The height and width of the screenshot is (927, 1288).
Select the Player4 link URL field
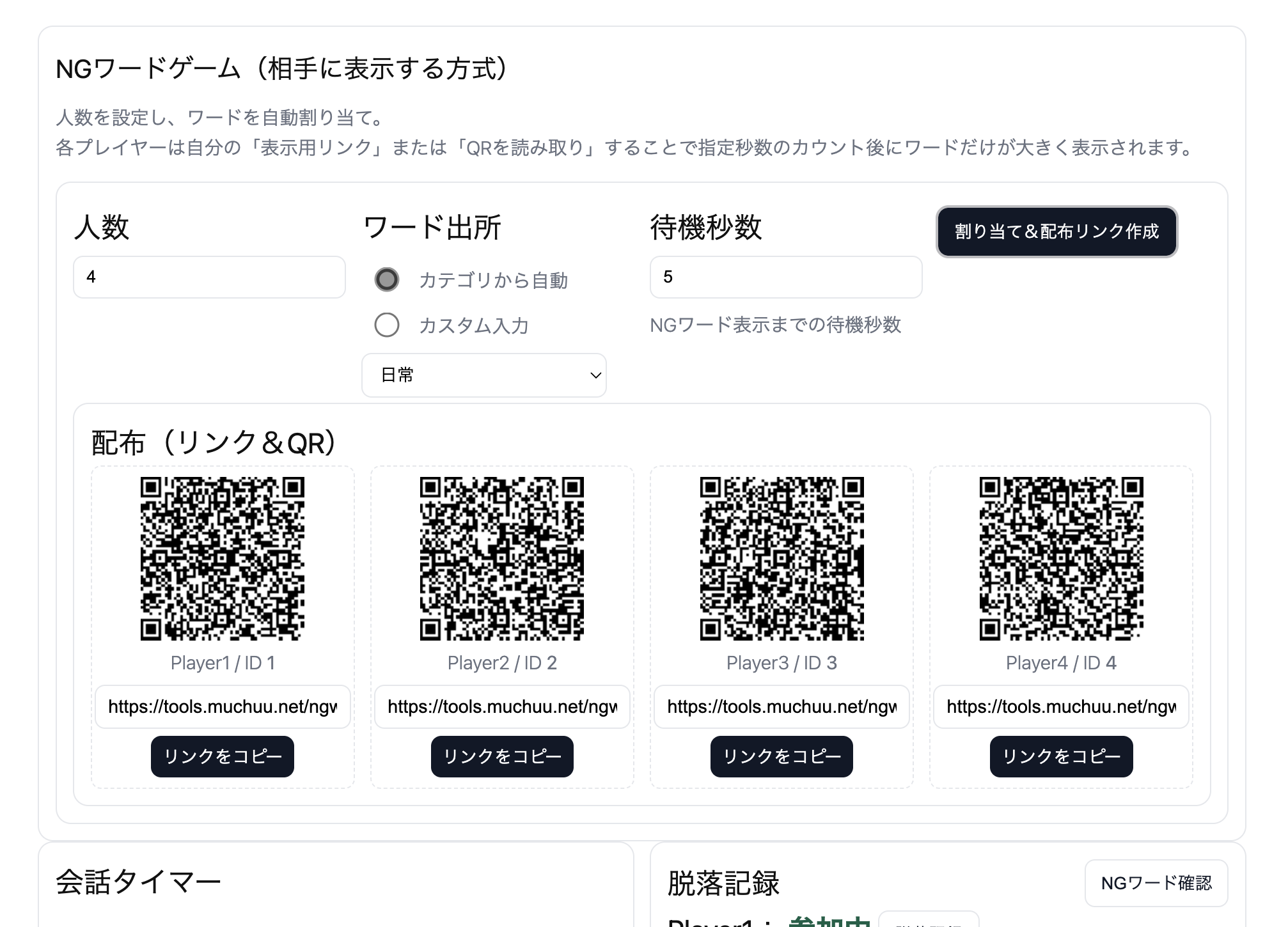point(1061,706)
